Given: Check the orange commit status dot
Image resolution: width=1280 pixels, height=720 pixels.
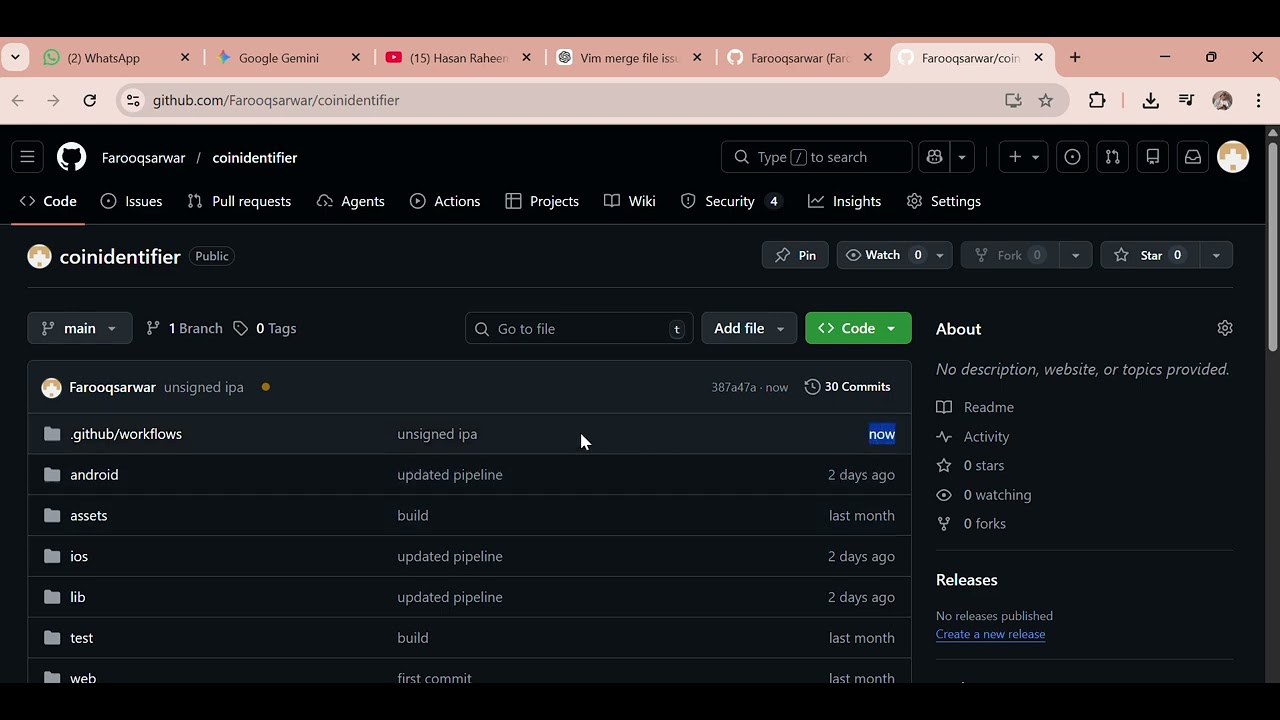Looking at the screenshot, I should [265, 387].
